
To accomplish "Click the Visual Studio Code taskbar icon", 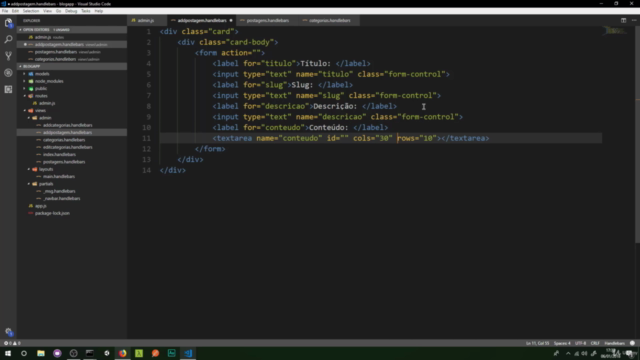I will click(x=188, y=353).
